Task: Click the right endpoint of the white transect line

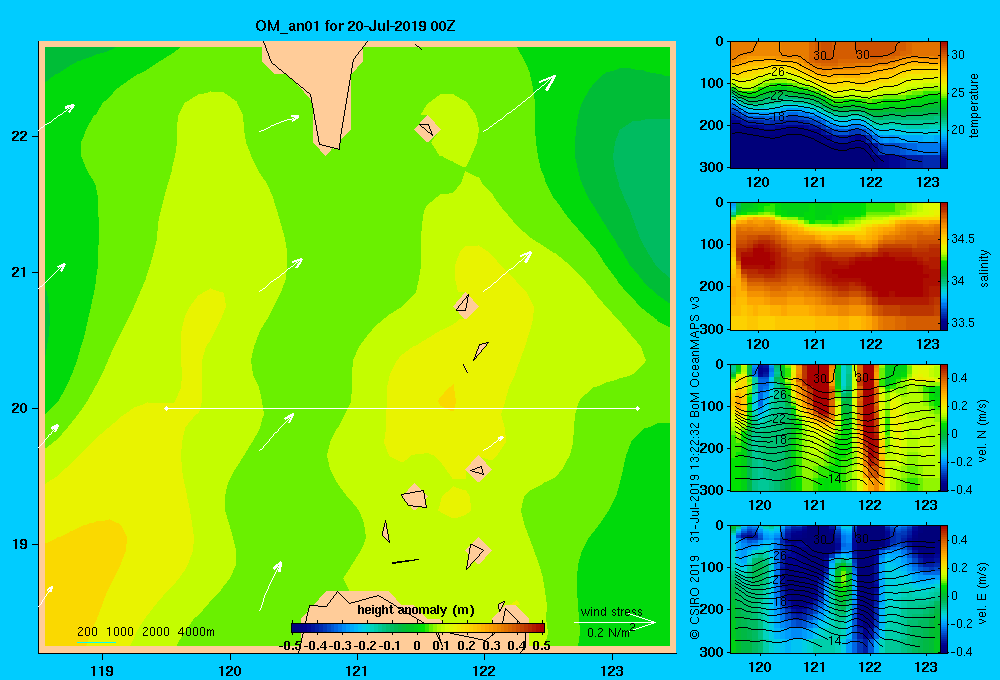Action: pos(638,408)
